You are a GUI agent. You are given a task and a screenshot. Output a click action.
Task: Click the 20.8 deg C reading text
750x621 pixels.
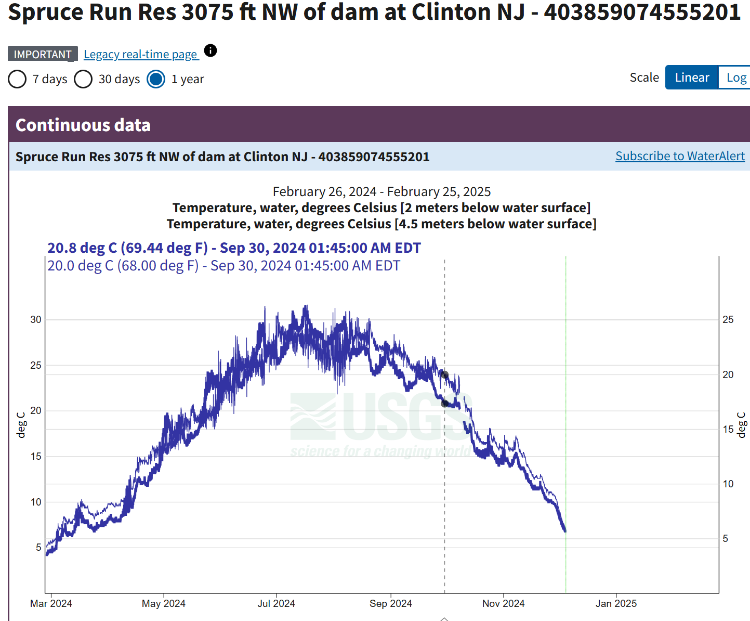click(x=234, y=248)
